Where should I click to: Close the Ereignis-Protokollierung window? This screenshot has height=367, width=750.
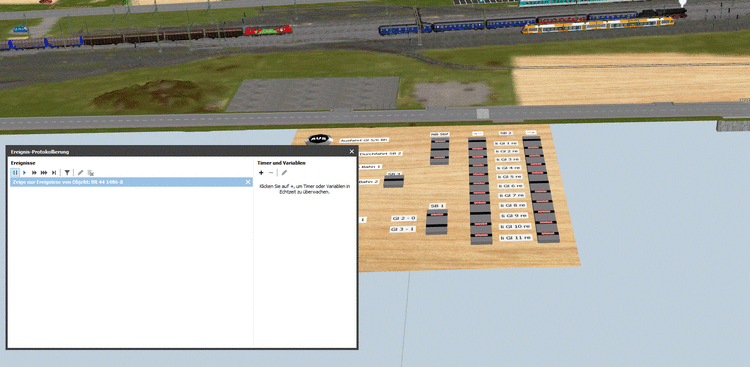coord(352,152)
